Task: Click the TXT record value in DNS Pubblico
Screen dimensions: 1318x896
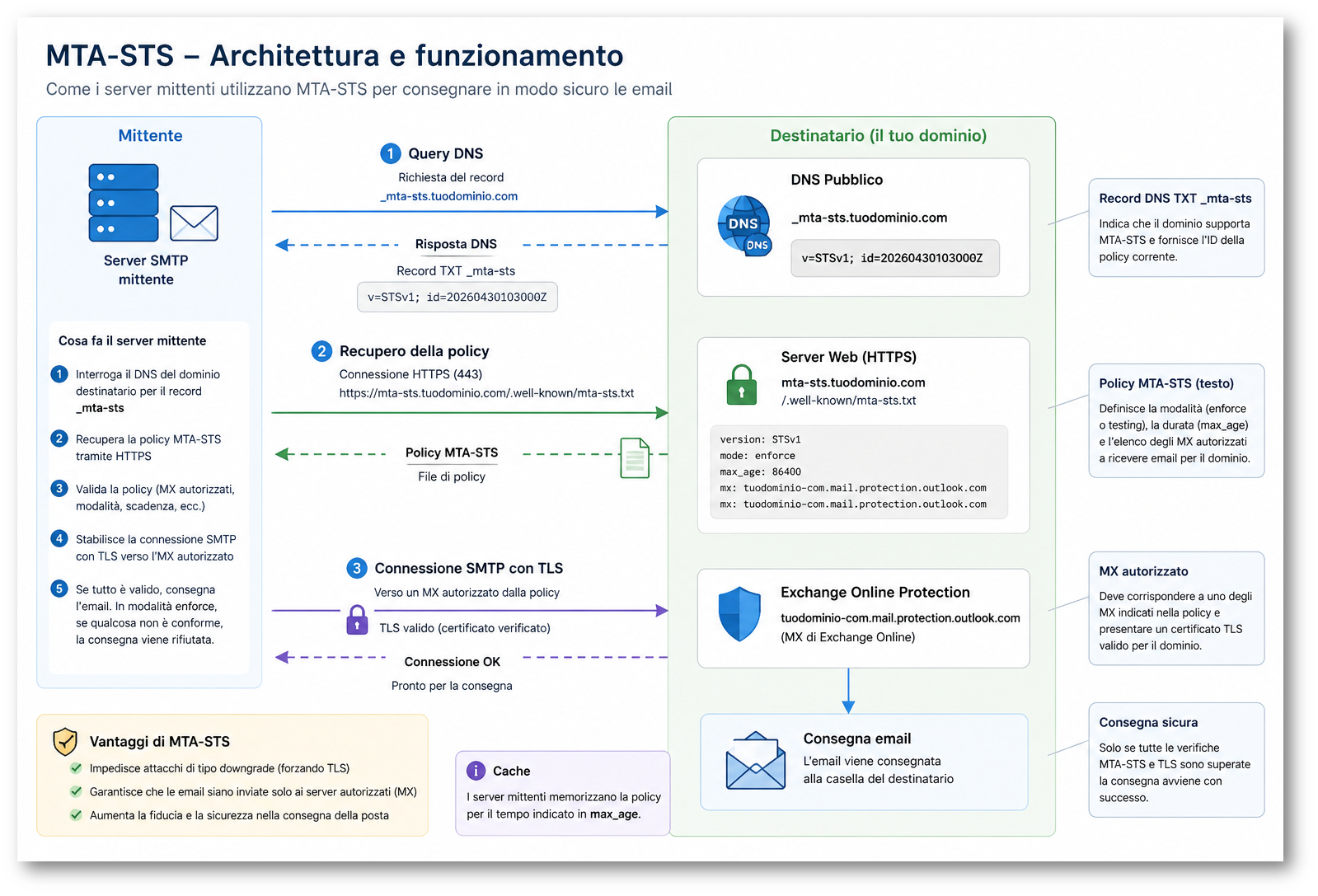Action: pyautogui.click(x=894, y=258)
